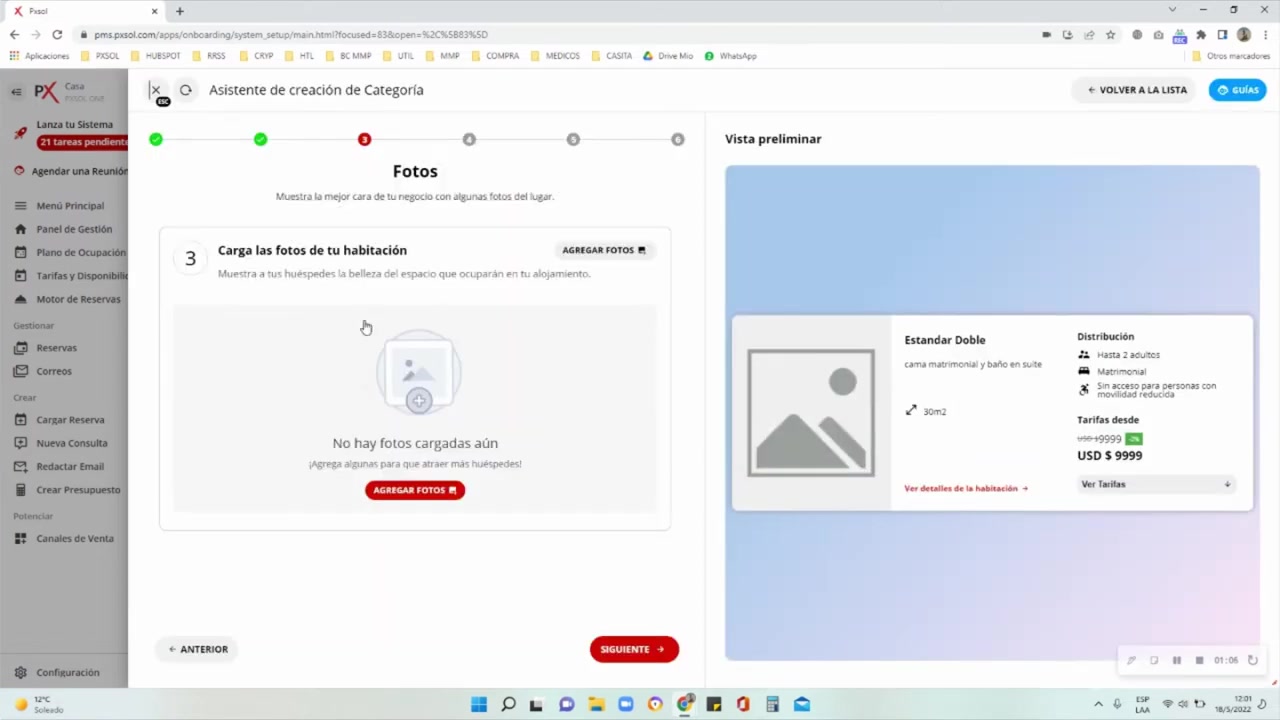Image resolution: width=1280 pixels, height=720 pixels.
Task: Click the photo upload placeholder icon
Action: pyautogui.click(x=418, y=373)
